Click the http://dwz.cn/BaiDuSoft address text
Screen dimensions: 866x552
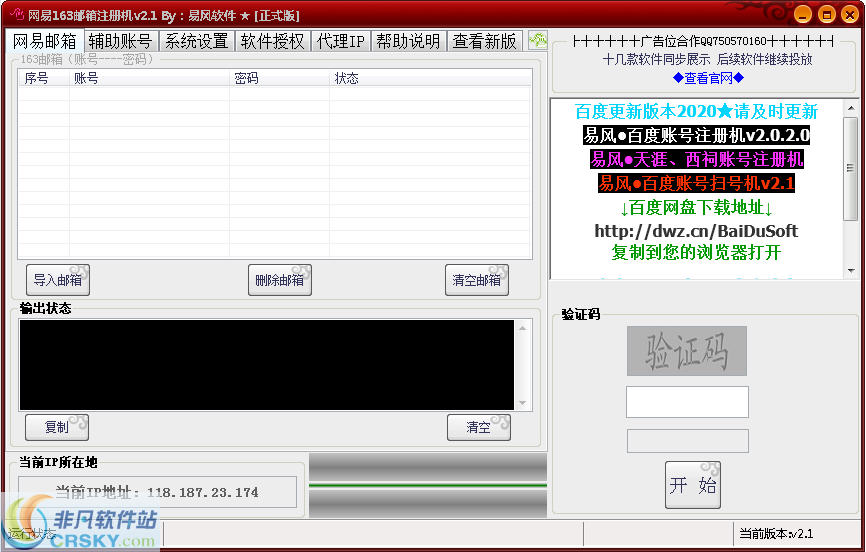pyautogui.click(x=696, y=230)
